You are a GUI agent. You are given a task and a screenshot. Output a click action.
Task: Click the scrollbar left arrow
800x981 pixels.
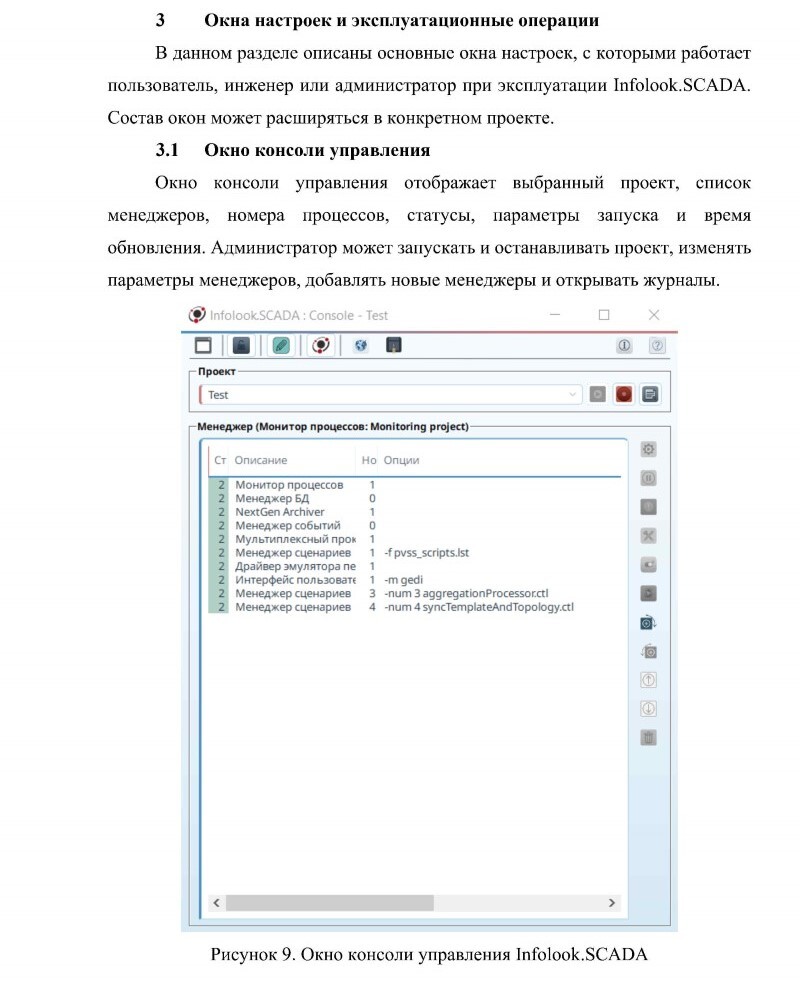[x=216, y=903]
